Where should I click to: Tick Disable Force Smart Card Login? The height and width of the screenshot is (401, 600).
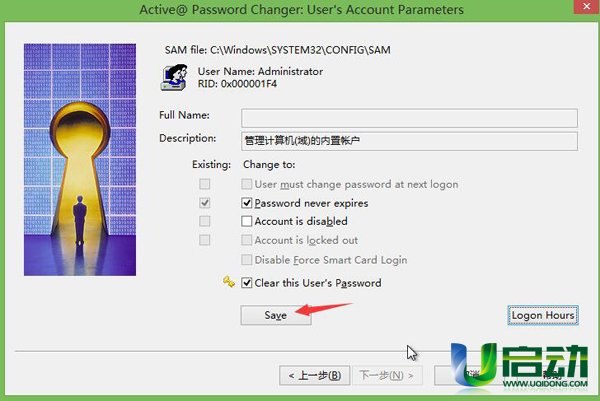[247, 259]
